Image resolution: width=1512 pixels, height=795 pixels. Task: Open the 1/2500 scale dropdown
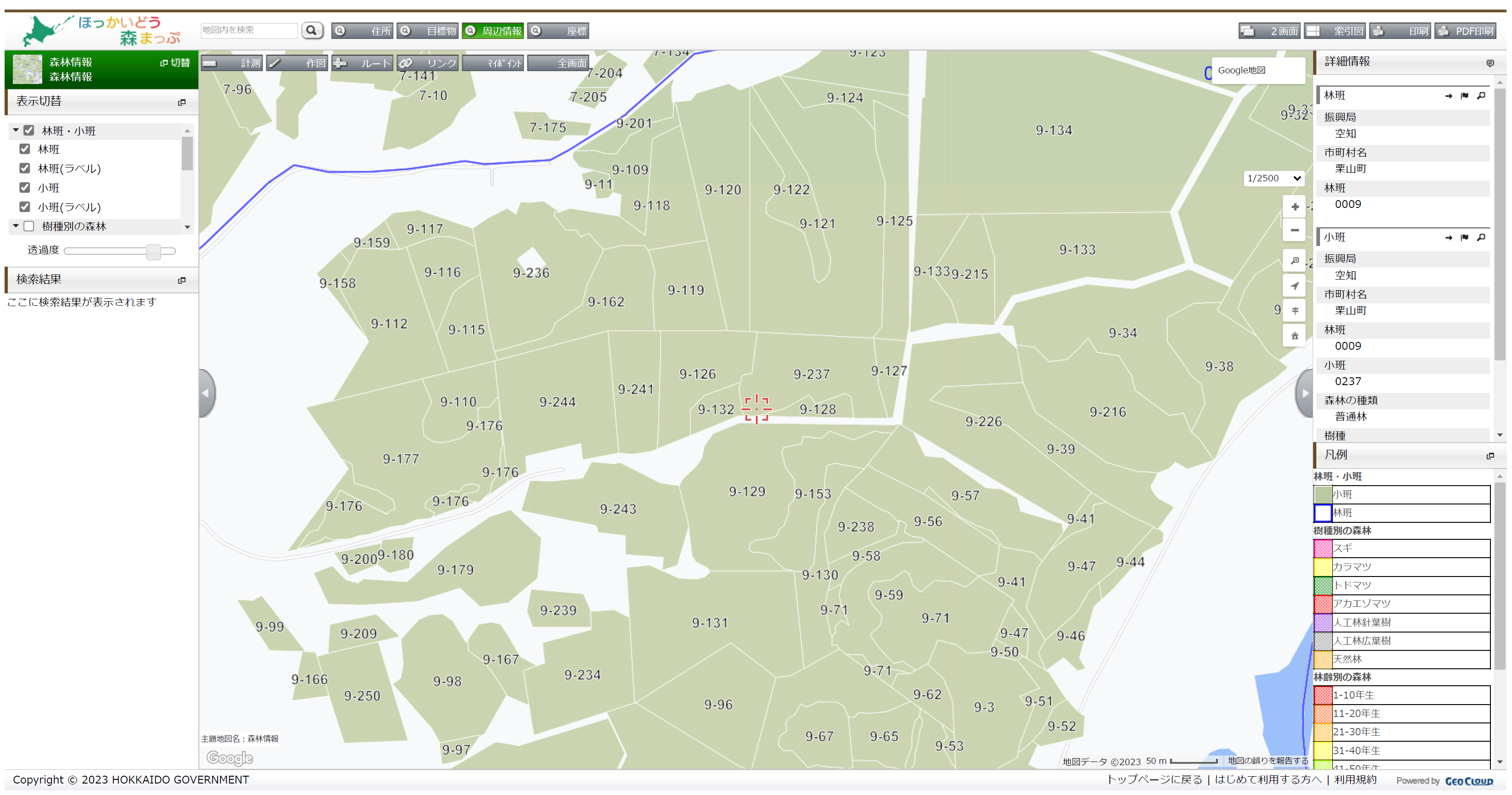coord(1274,178)
